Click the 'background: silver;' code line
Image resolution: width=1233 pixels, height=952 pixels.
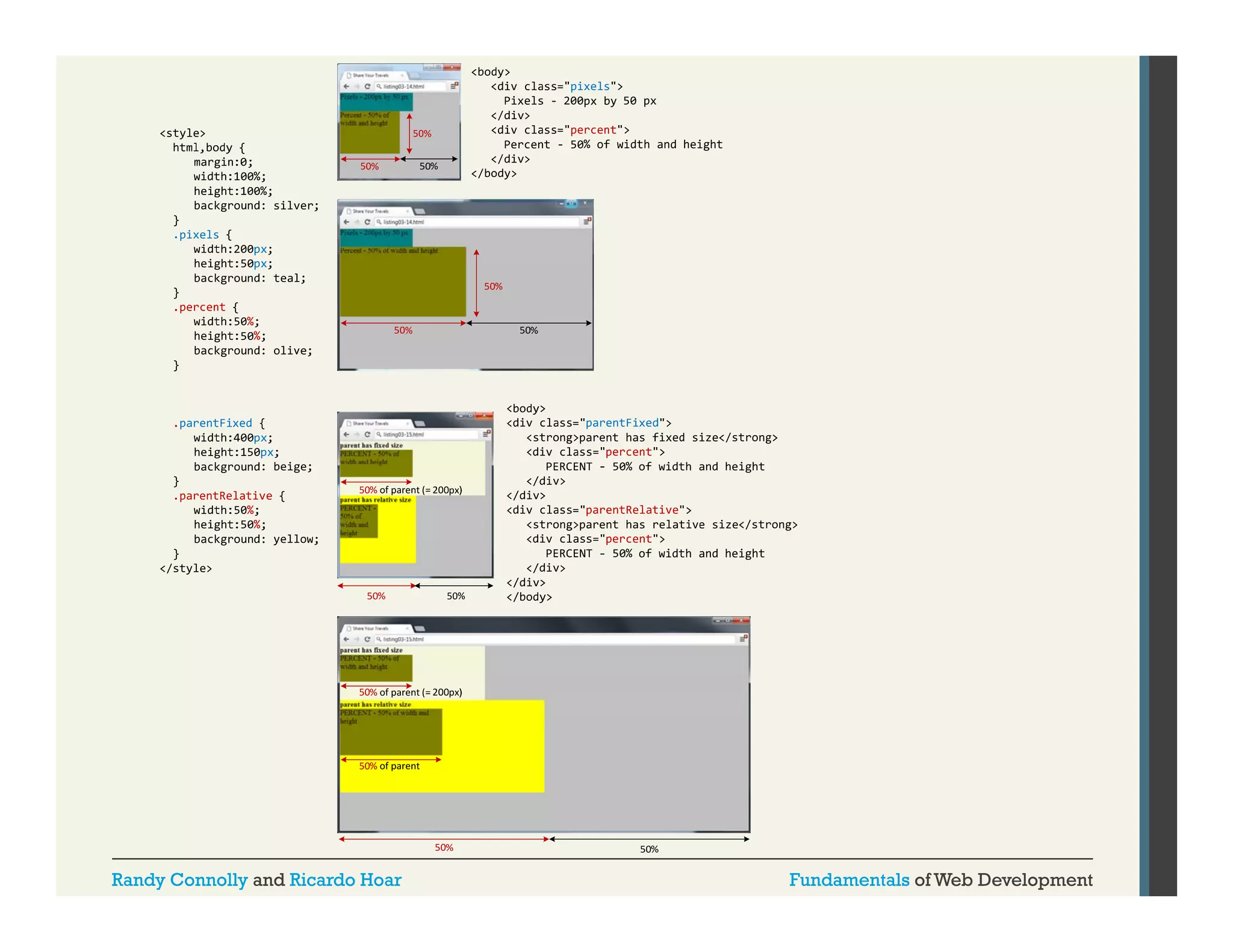pos(256,206)
